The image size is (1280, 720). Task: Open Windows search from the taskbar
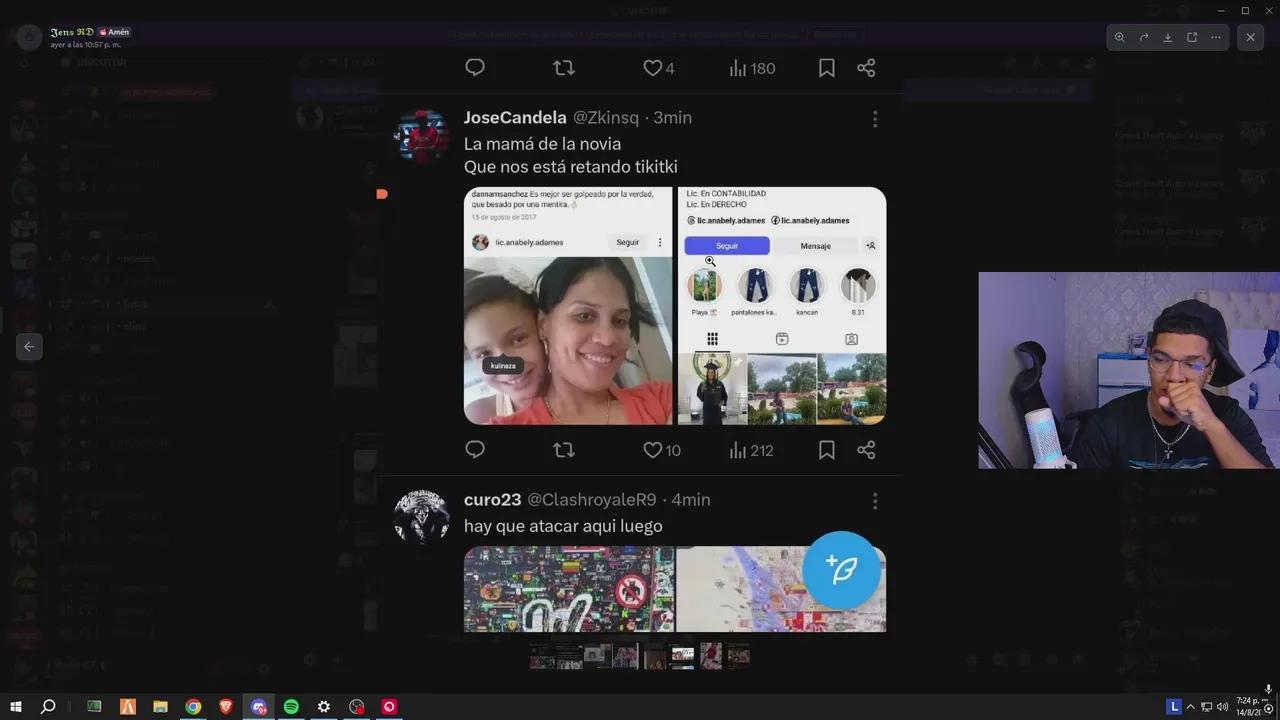pos(47,707)
